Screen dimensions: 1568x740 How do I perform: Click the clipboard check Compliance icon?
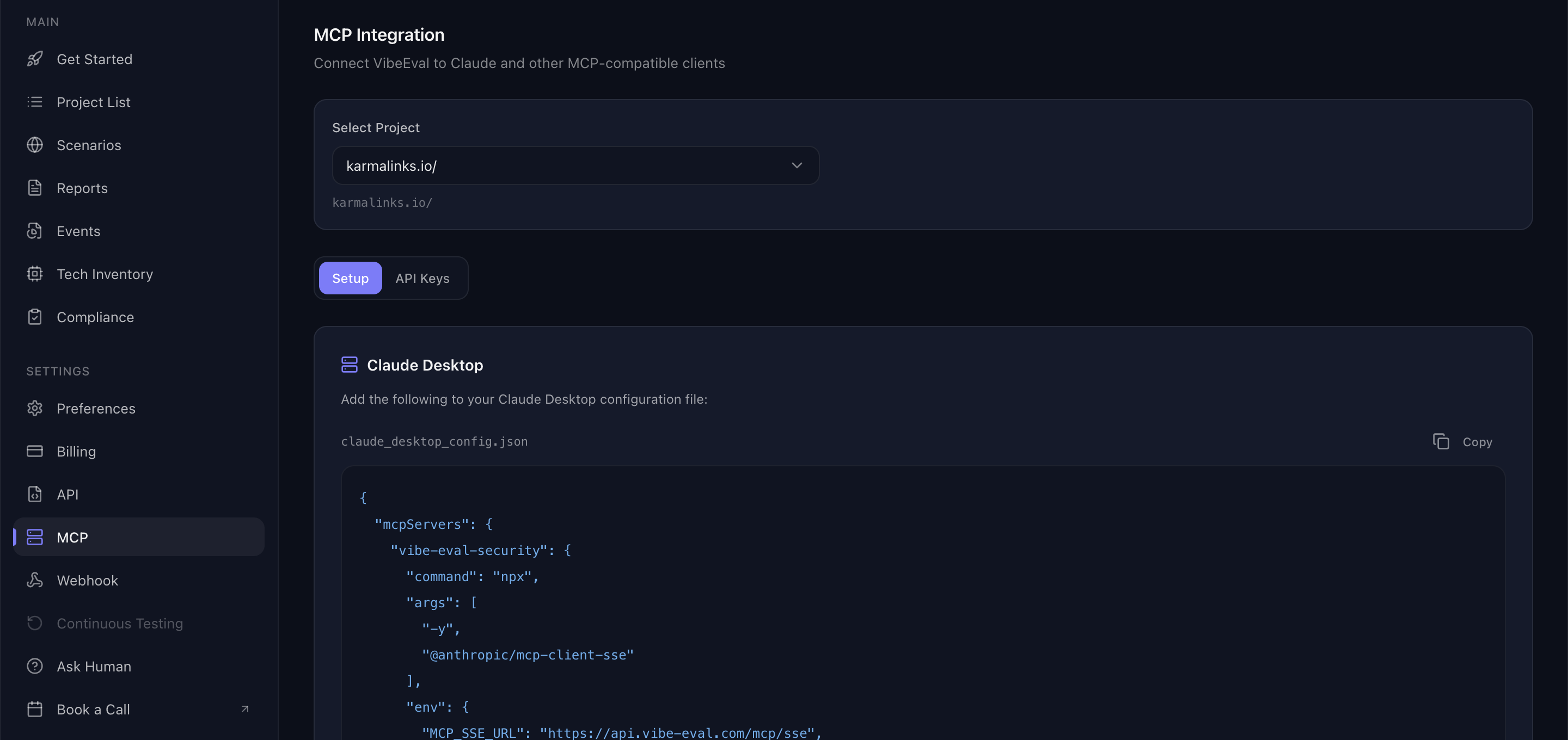click(35, 317)
